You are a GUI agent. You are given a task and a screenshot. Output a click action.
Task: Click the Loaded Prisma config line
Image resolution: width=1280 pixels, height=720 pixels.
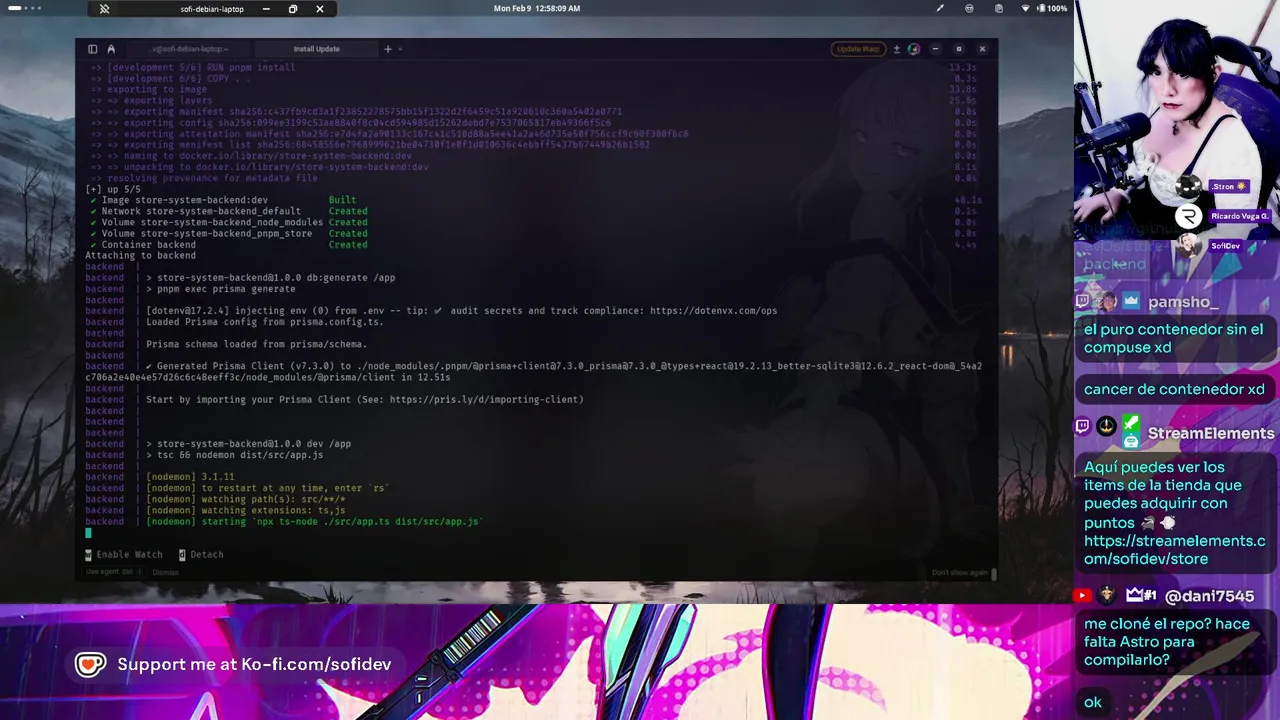(265, 322)
